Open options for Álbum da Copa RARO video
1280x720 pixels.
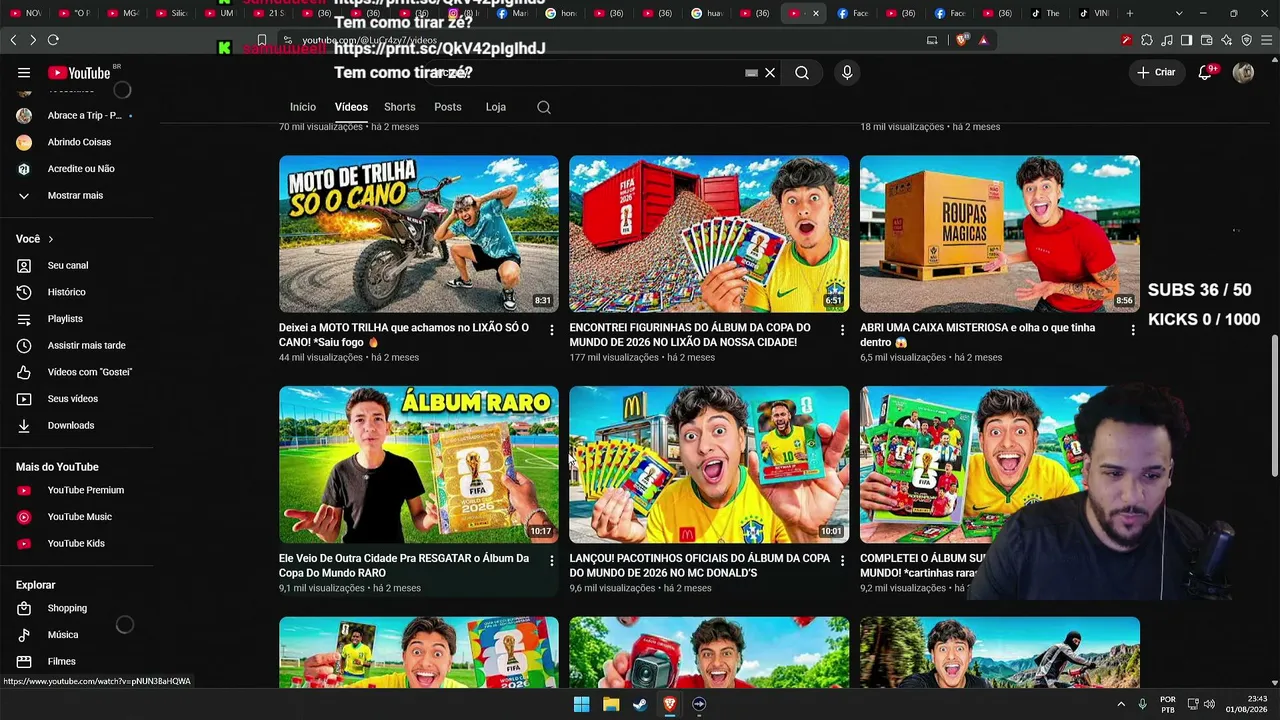(551, 561)
